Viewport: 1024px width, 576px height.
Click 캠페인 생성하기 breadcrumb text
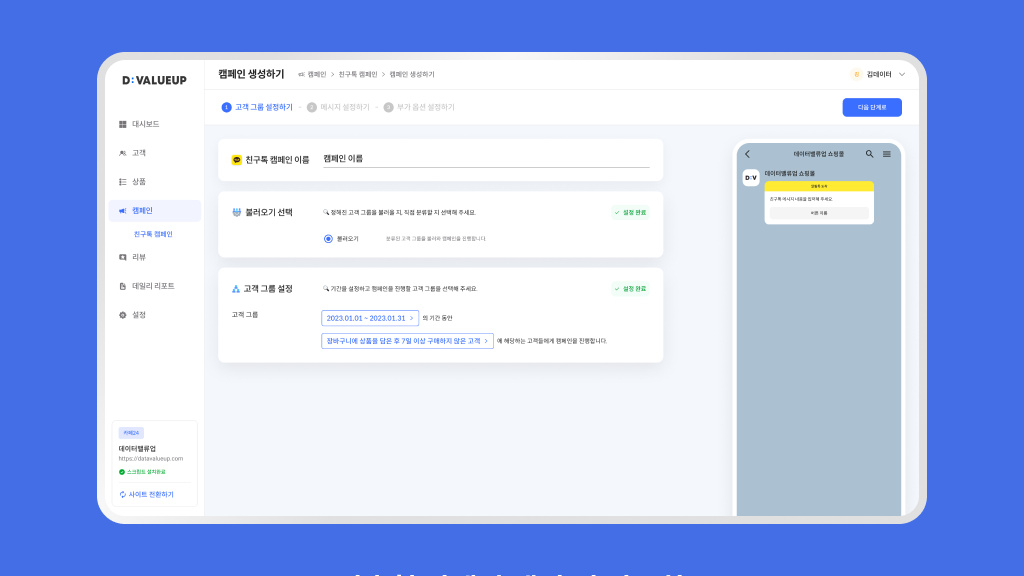coord(412,74)
